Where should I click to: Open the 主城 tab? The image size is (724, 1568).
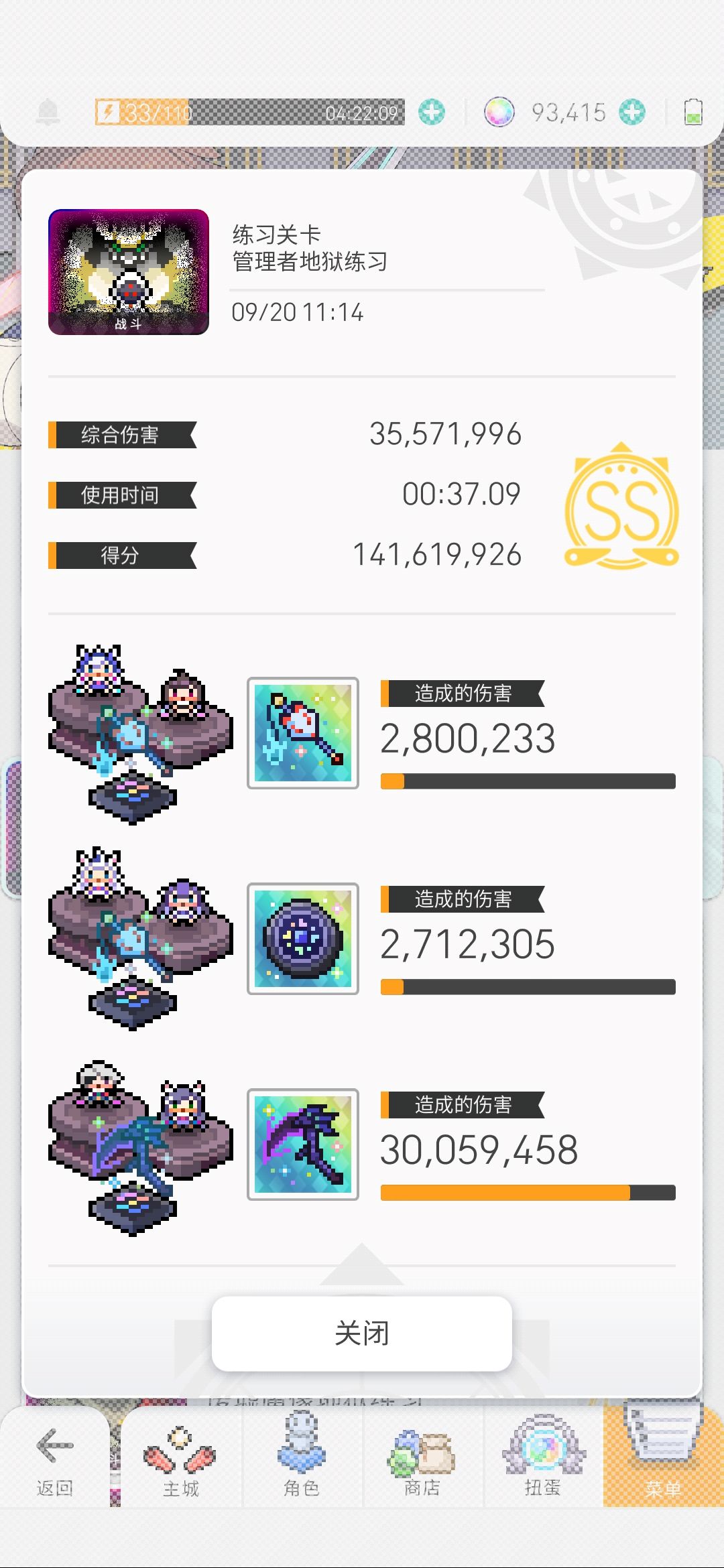(181, 1461)
